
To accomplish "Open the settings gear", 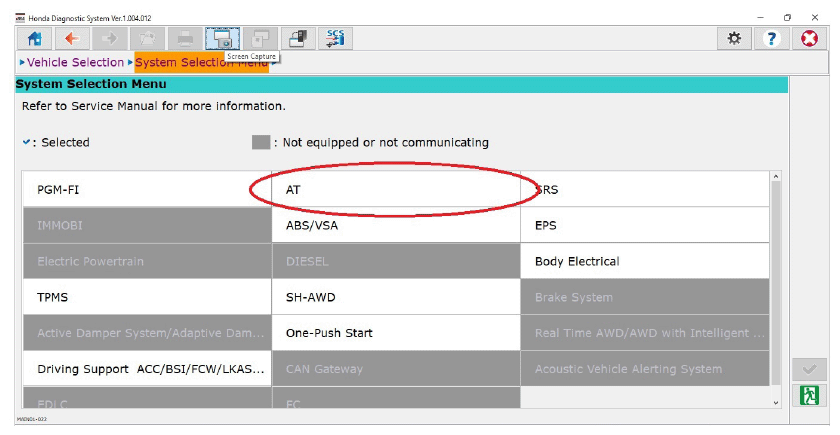I will (x=734, y=38).
